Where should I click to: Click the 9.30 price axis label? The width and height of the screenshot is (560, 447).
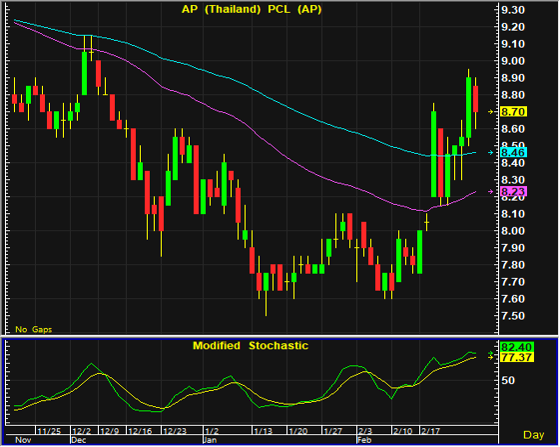[x=513, y=10]
